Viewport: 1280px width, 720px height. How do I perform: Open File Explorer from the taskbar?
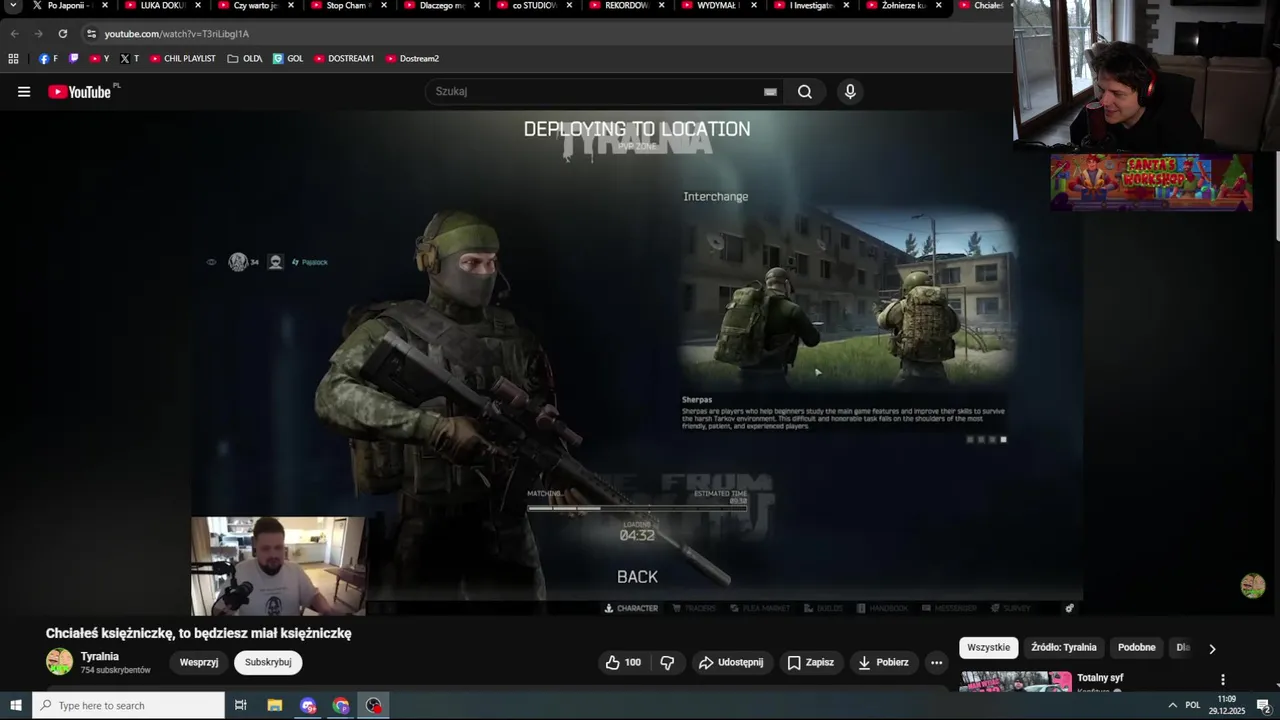click(x=275, y=706)
